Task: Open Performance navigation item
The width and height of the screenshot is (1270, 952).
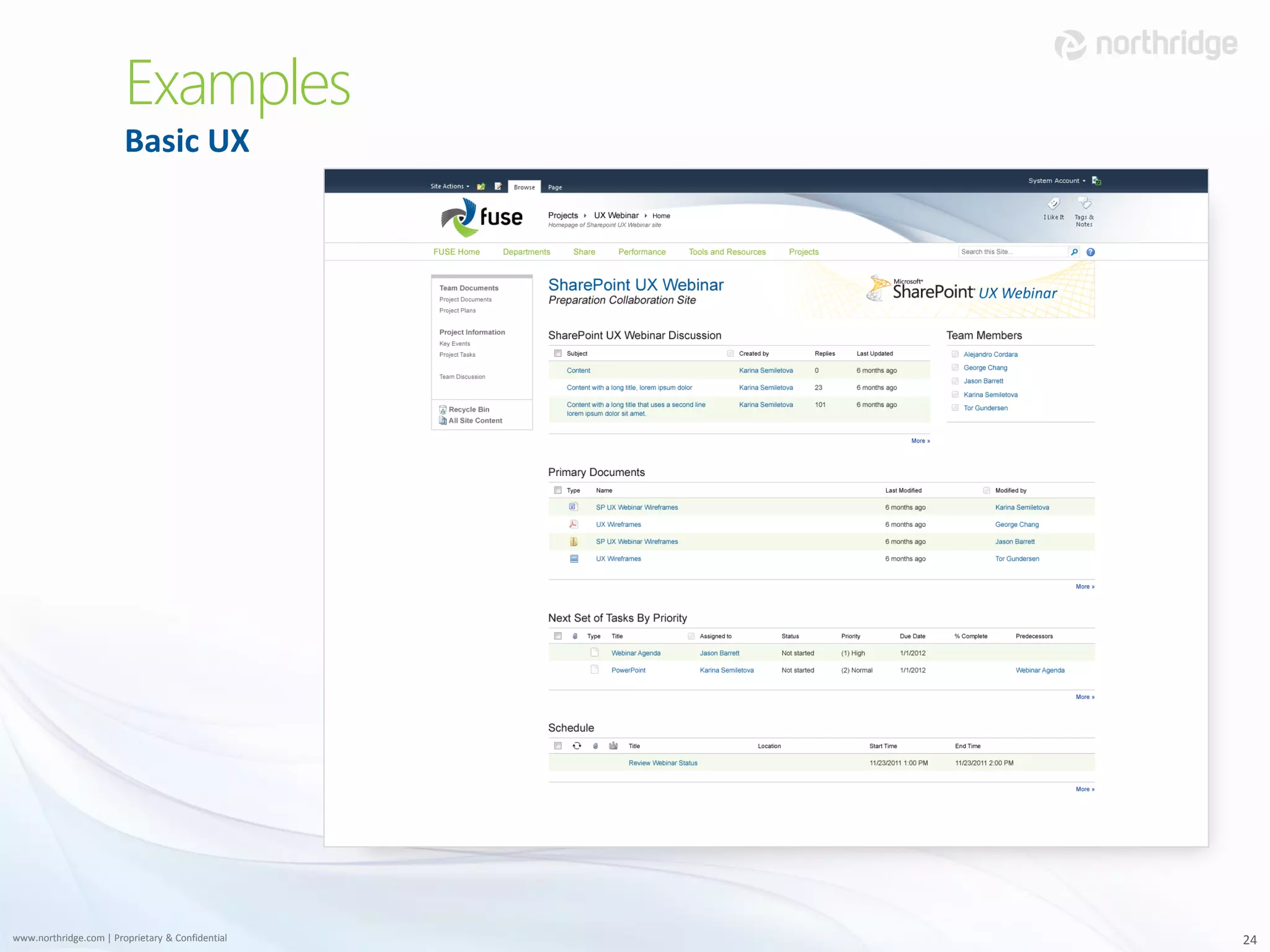Action: pyautogui.click(x=642, y=252)
